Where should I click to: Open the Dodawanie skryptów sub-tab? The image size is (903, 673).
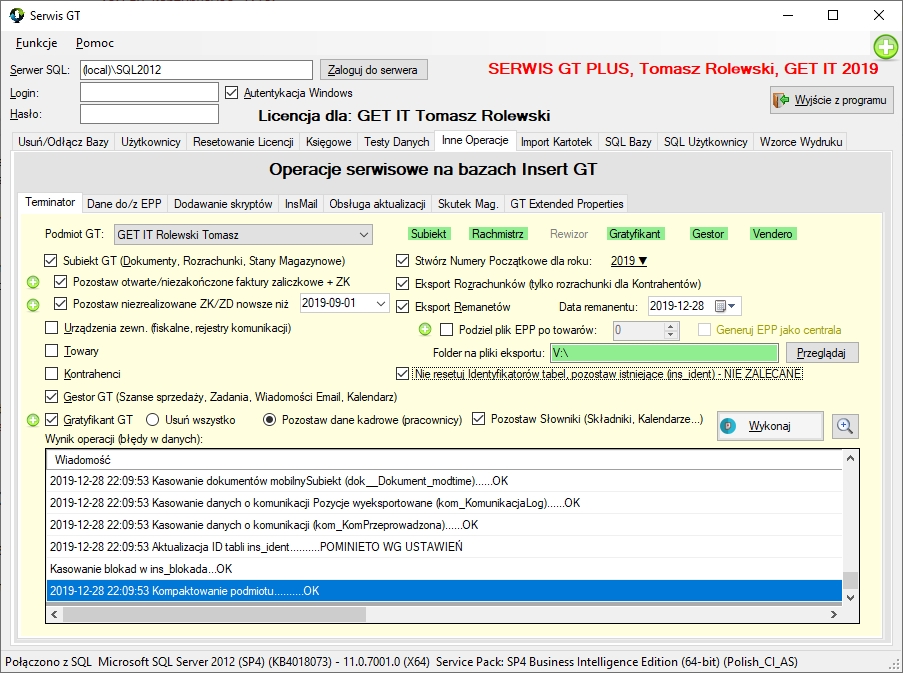point(223,204)
